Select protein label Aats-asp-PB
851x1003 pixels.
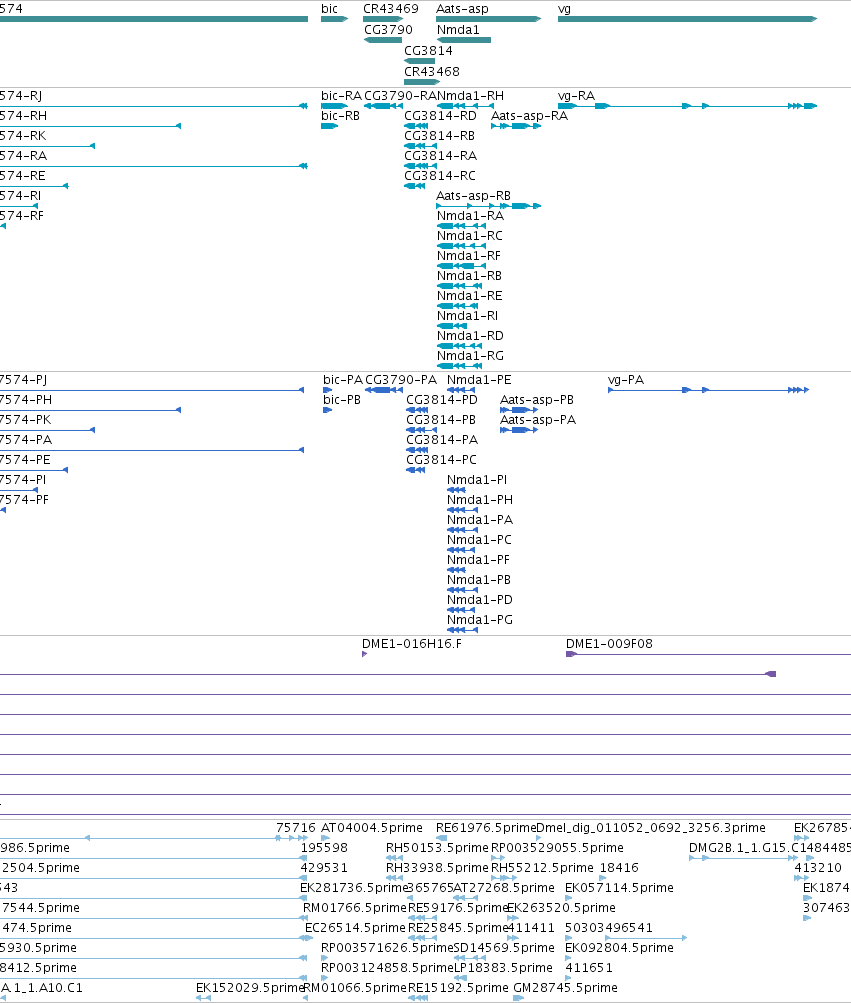[537, 400]
